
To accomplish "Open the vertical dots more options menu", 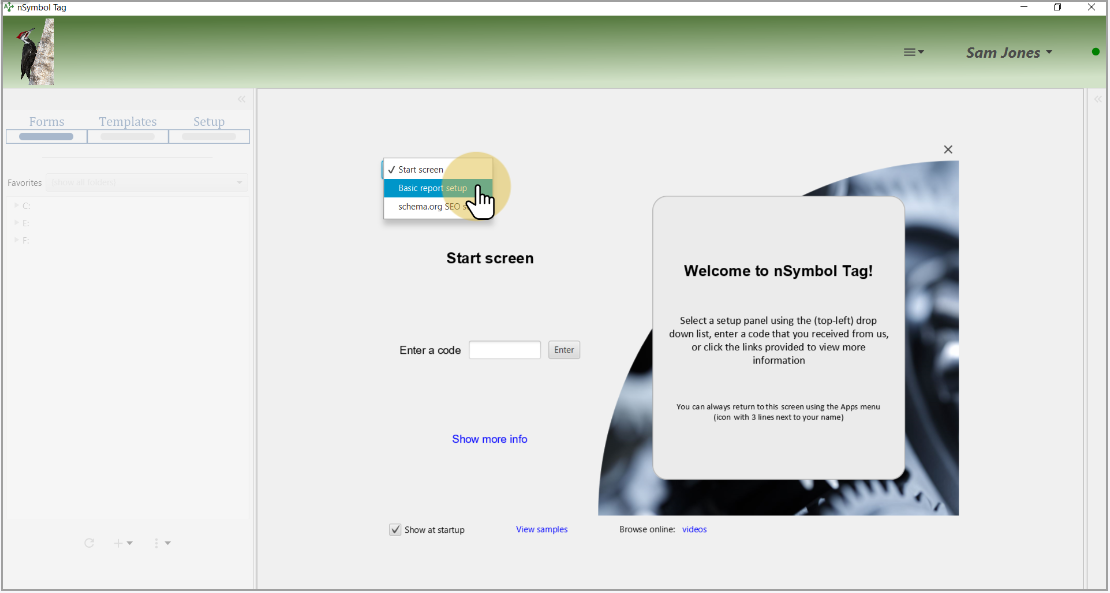I will click(161, 543).
